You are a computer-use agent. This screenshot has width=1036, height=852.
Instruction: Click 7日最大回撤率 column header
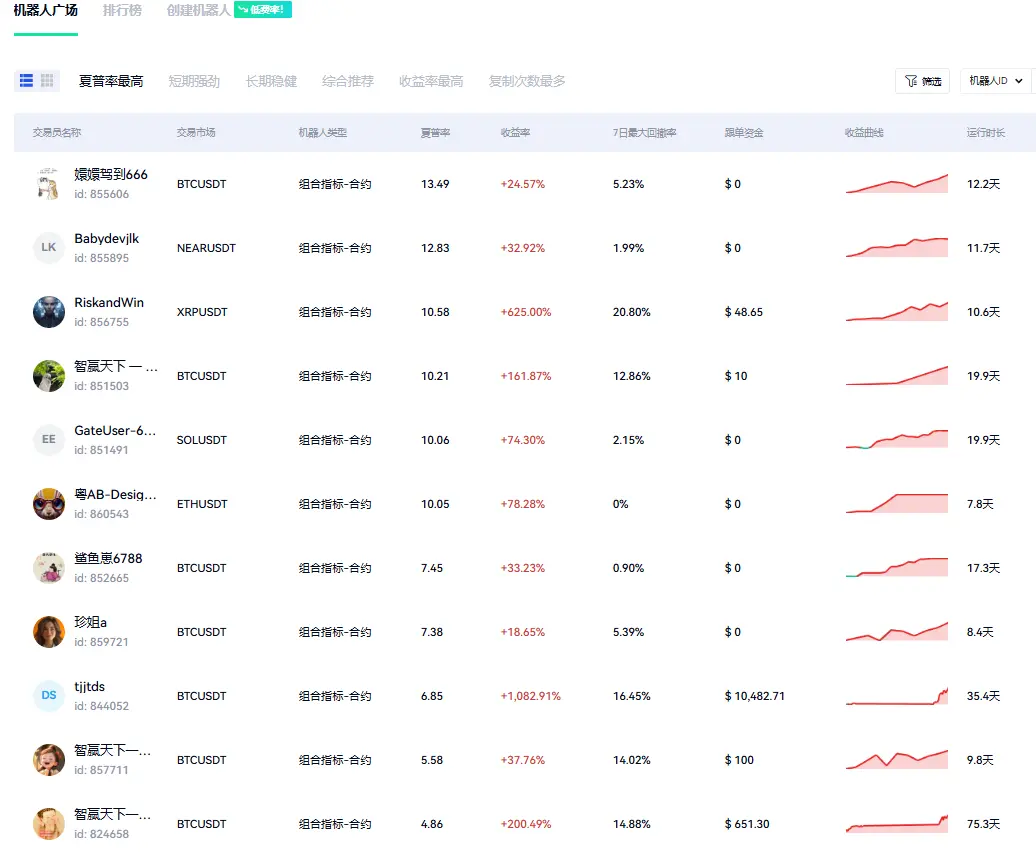(x=644, y=133)
